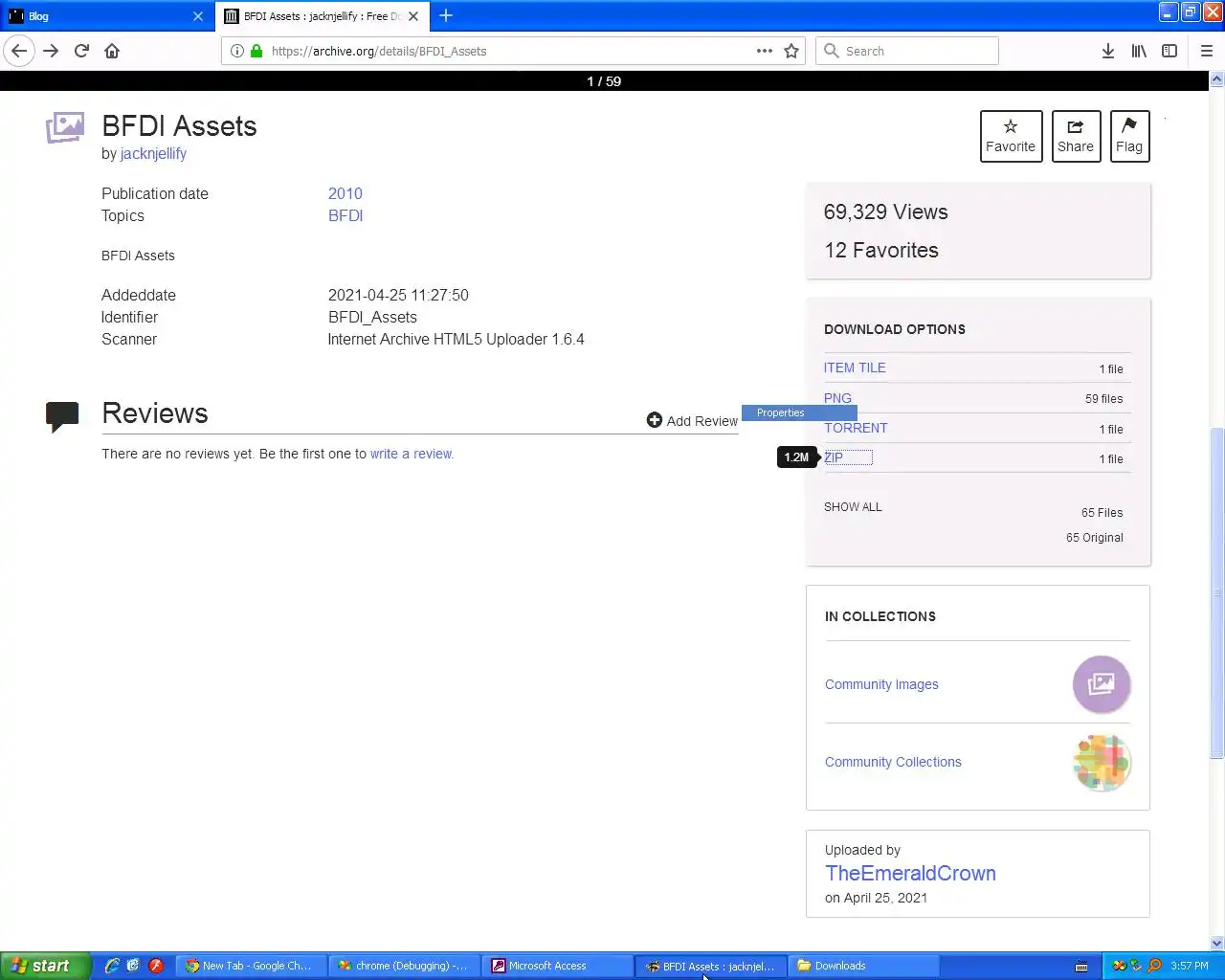Click the browser Search box

pos(907,51)
